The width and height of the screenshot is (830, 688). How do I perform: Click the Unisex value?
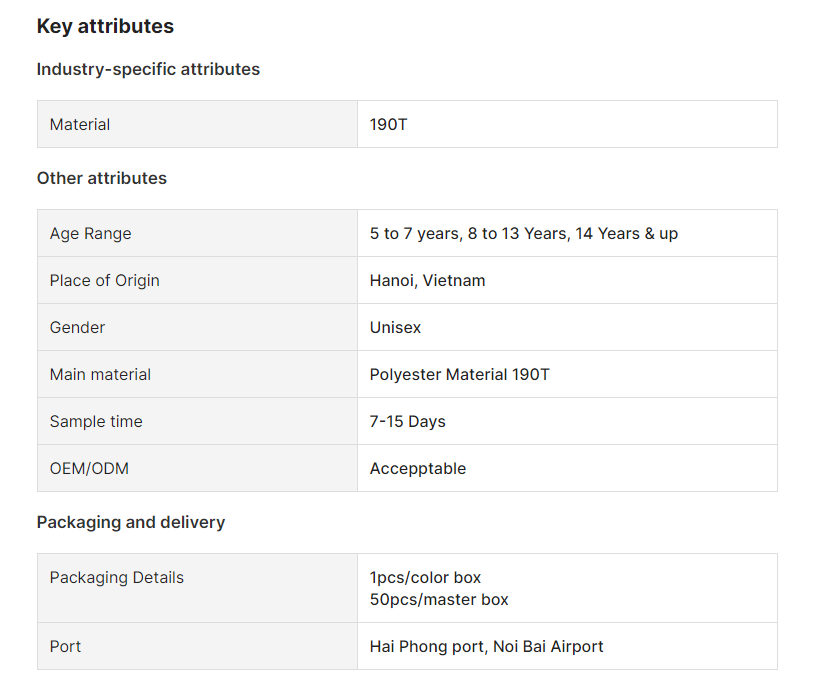[395, 328]
